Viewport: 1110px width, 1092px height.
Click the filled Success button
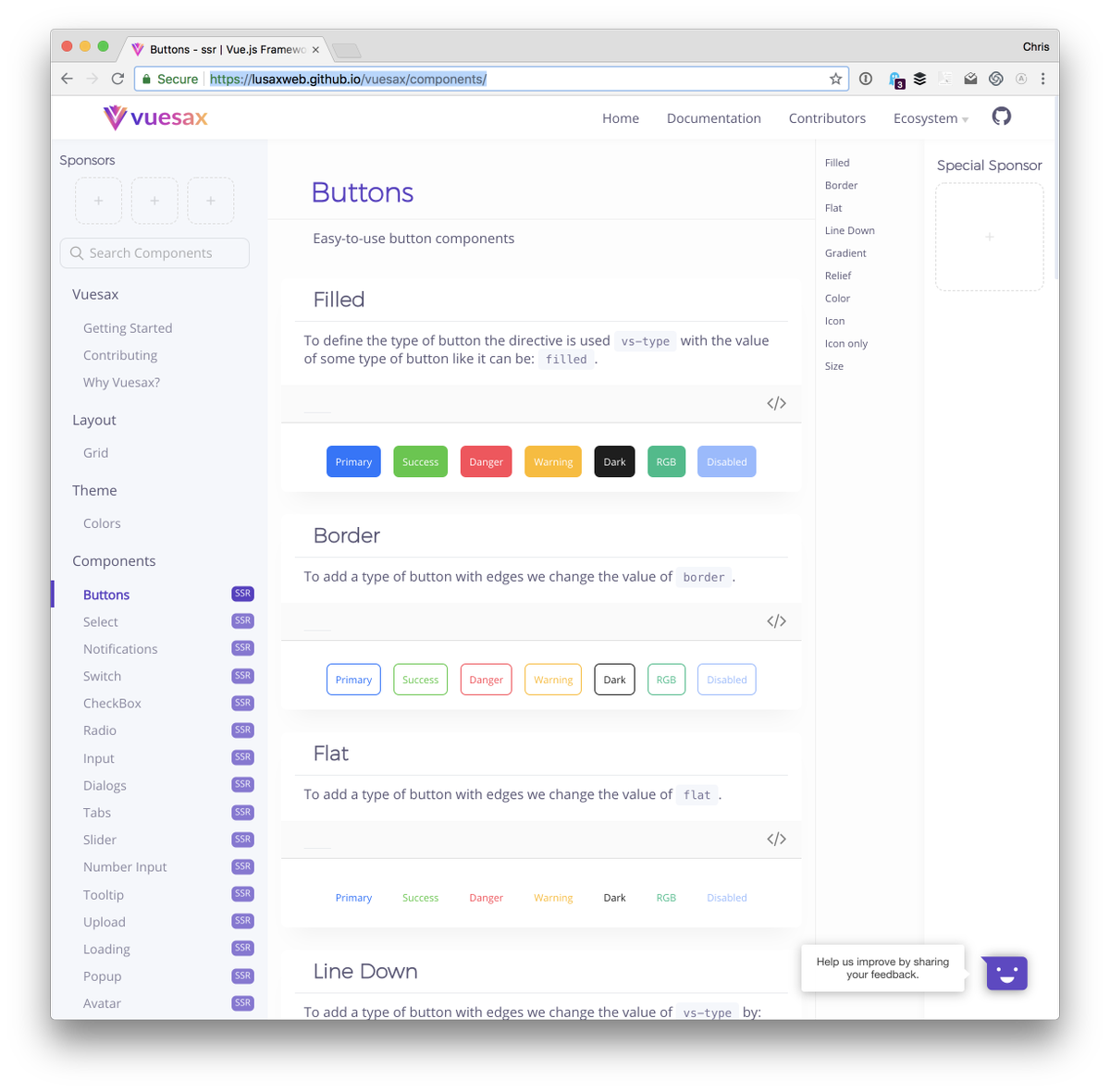point(421,462)
